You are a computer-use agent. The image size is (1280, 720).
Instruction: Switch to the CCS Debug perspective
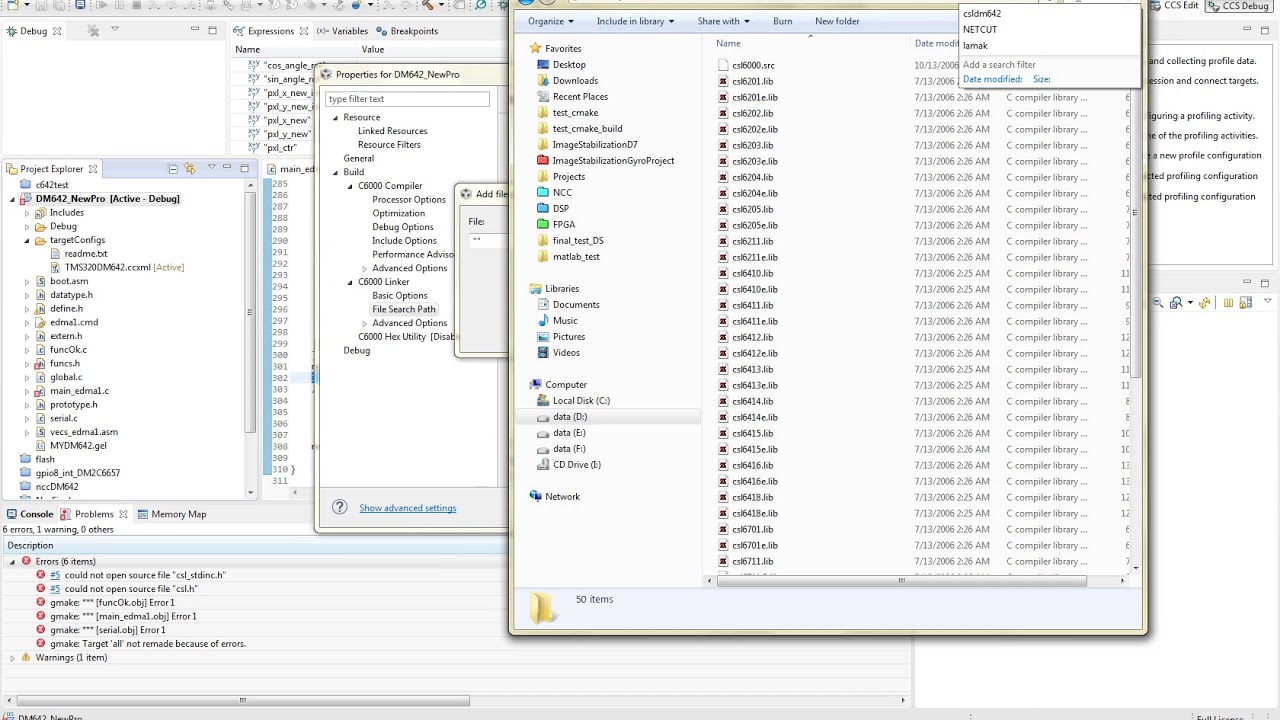(1240, 6)
